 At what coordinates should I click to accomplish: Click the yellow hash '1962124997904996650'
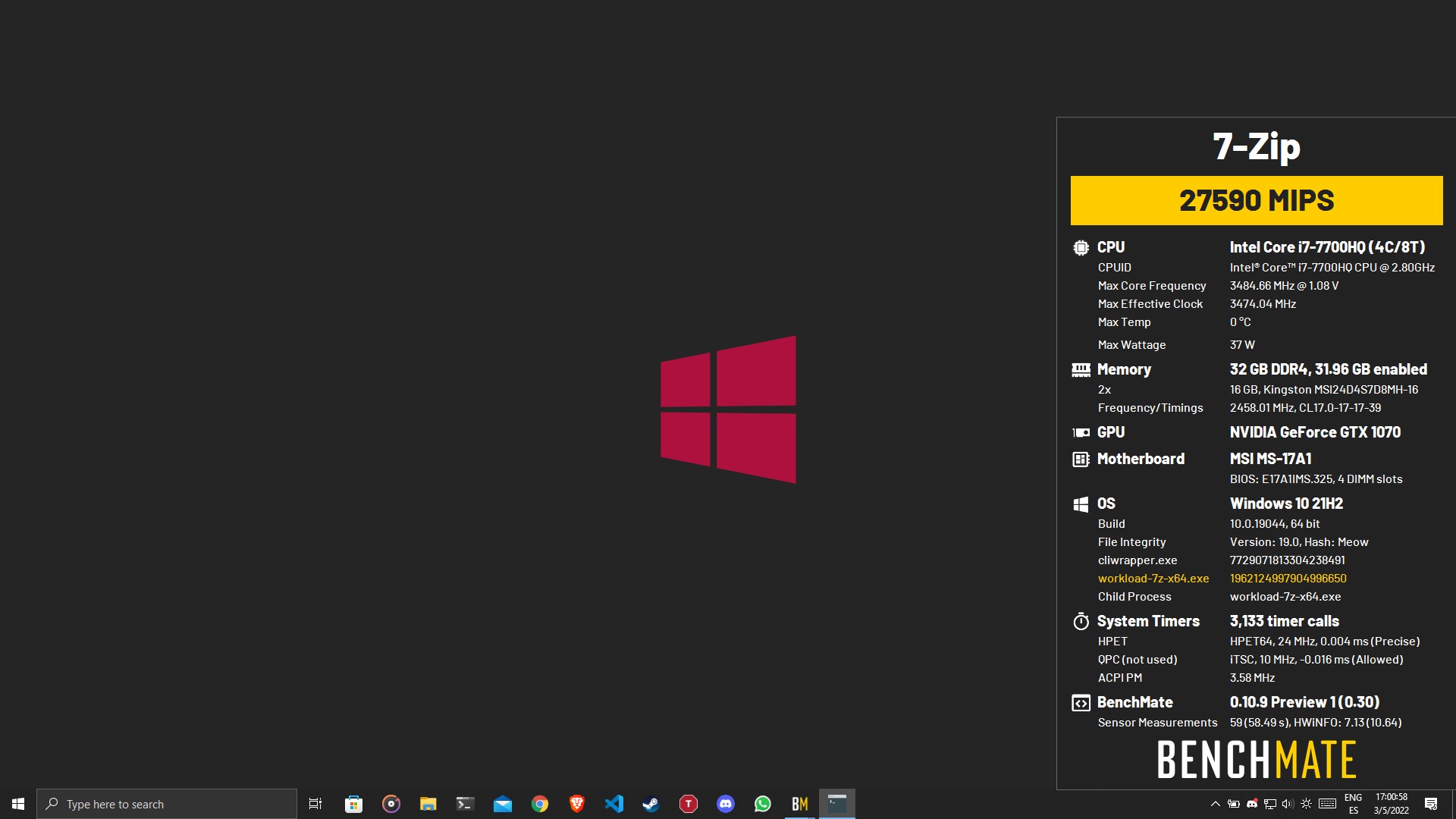1288,579
